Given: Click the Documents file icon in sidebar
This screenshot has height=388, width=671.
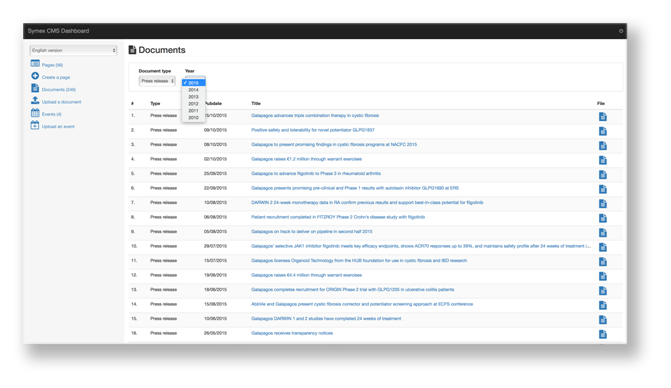Looking at the screenshot, I should (35, 88).
